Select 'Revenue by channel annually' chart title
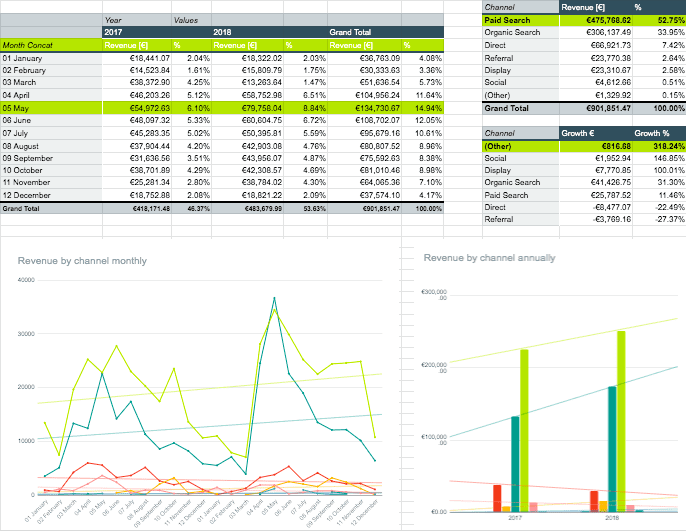This screenshot has height=531, width=686. coord(490,258)
